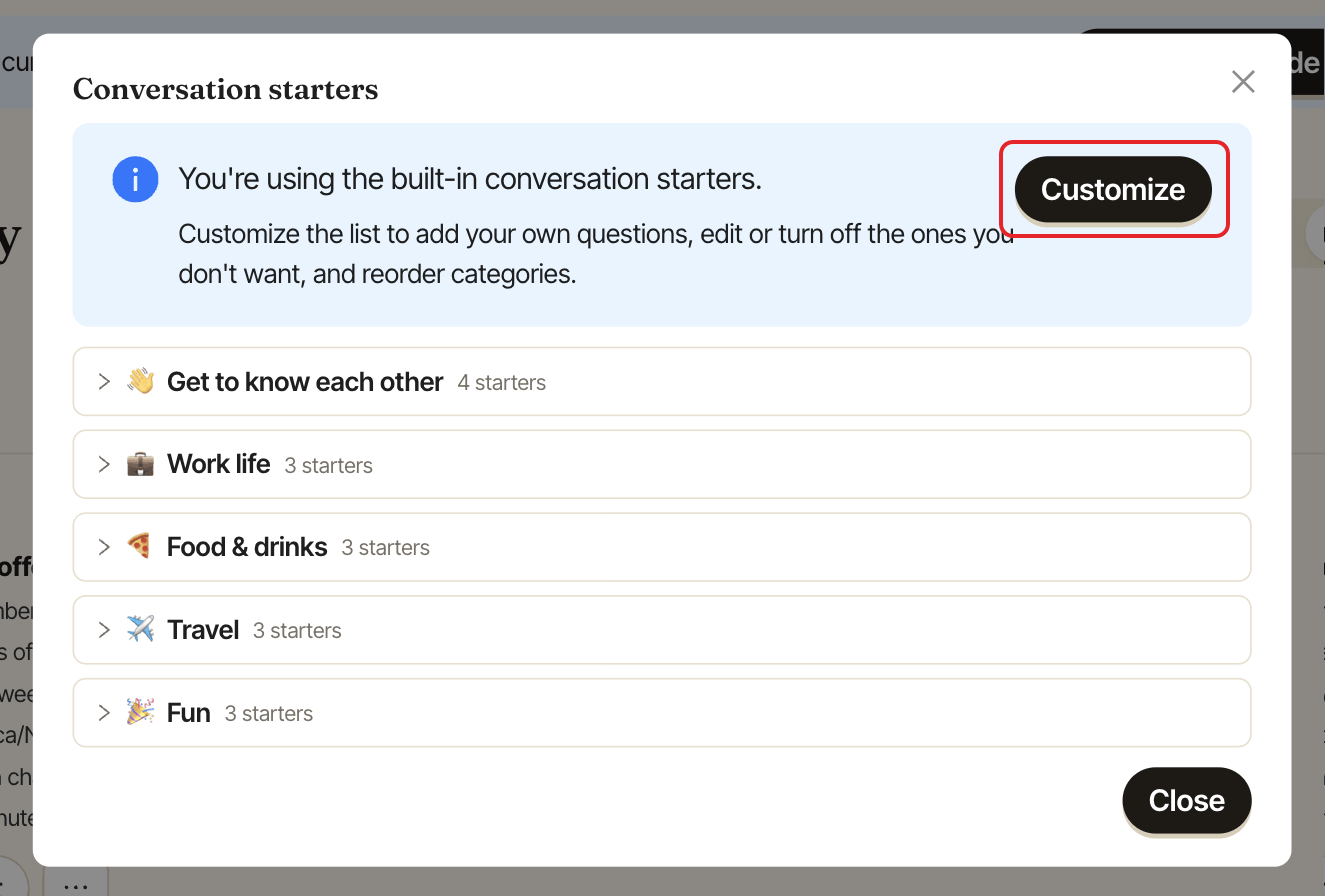
Task: Select the "Food & drinks" title text
Action: (247, 547)
